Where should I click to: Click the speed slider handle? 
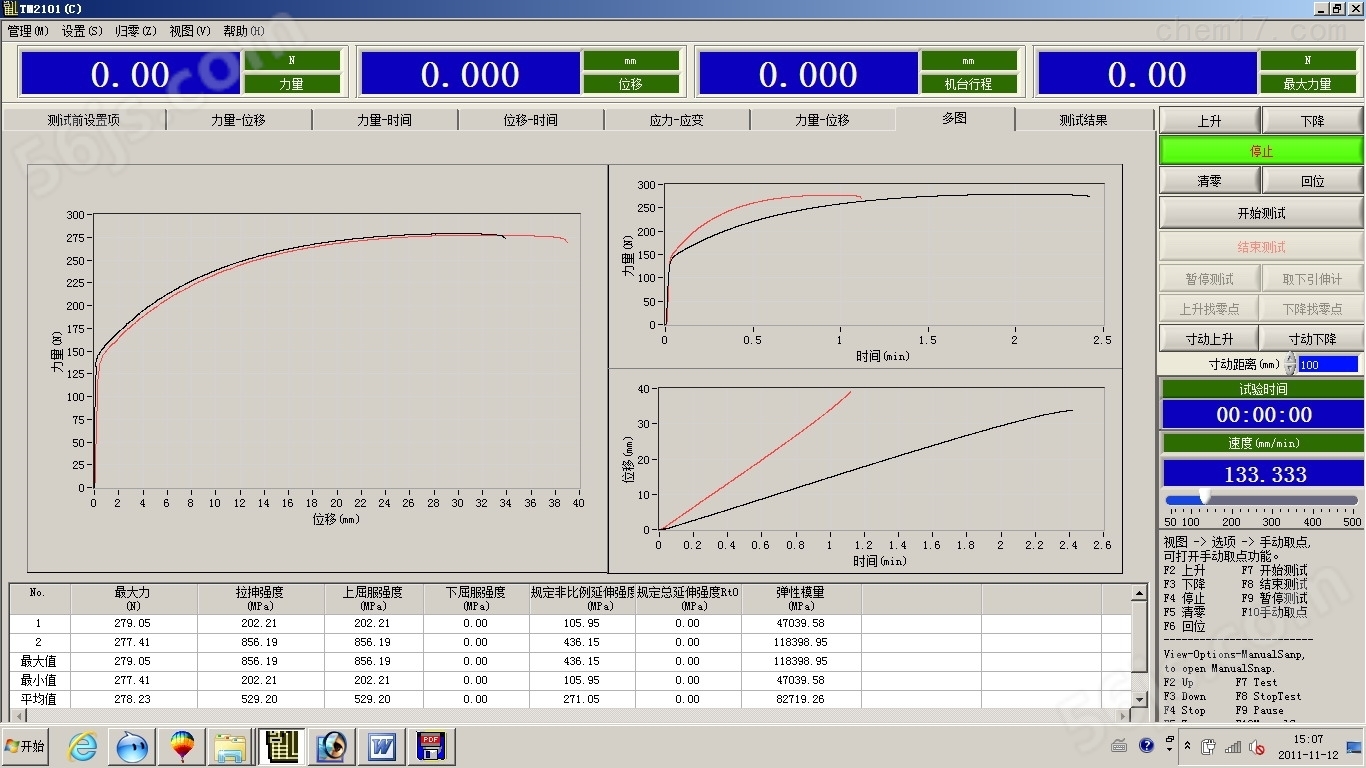click(1205, 496)
